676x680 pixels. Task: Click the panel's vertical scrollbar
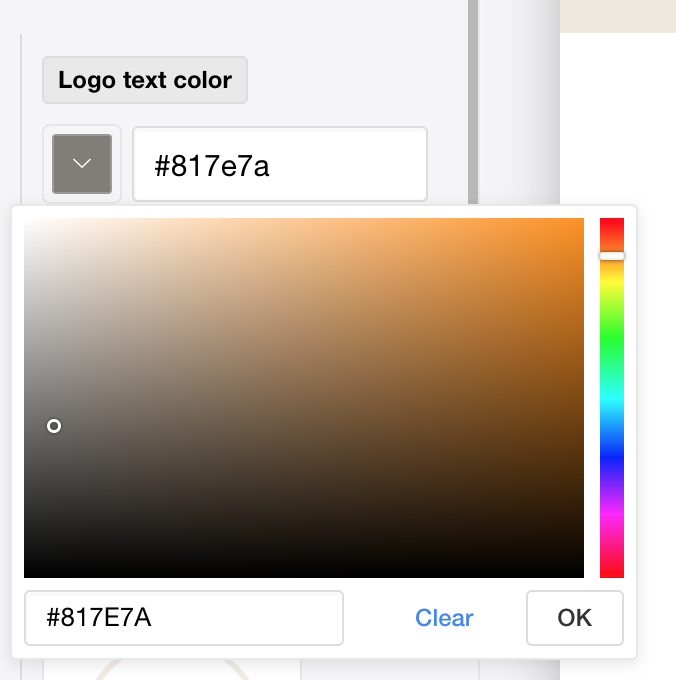[x=473, y=102]
